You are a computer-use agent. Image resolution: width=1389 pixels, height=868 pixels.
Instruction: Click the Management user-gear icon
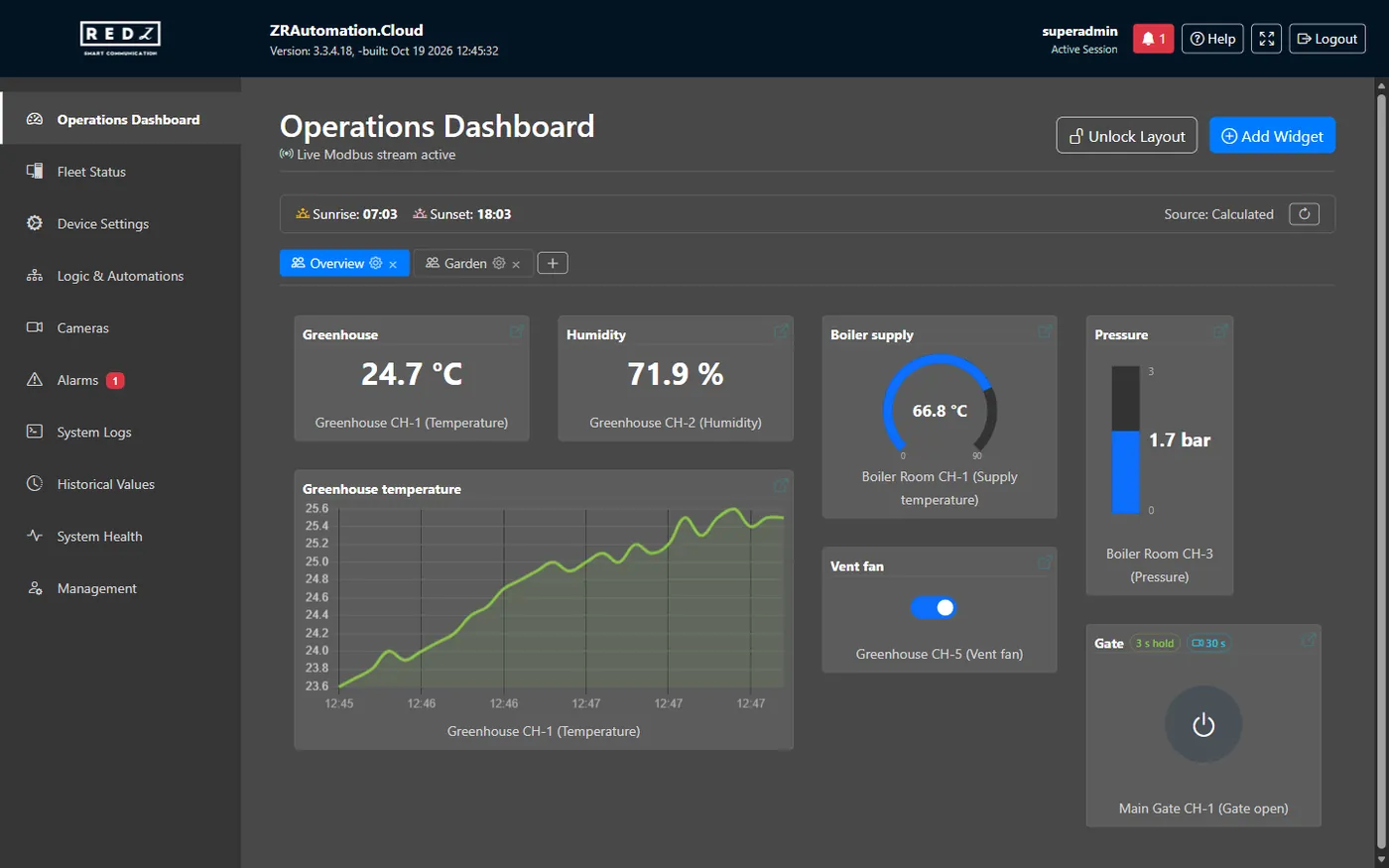click(35, 588)
